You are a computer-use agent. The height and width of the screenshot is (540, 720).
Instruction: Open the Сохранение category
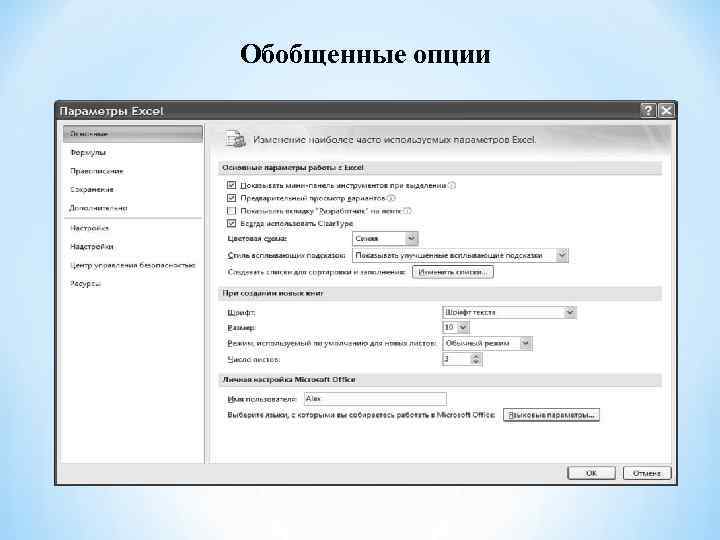pos(92,189)
